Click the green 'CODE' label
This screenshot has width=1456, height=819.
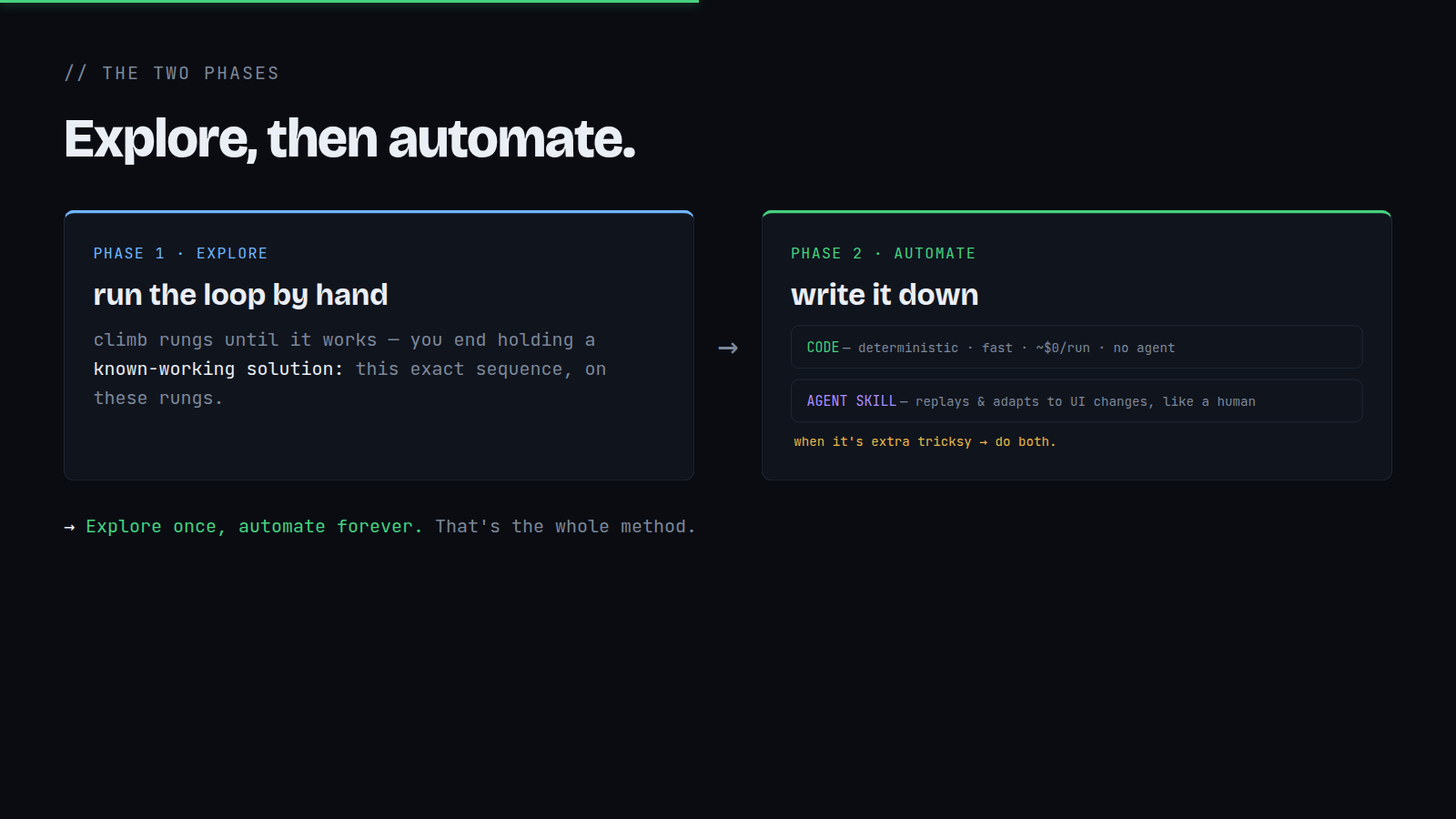(823, 348)
